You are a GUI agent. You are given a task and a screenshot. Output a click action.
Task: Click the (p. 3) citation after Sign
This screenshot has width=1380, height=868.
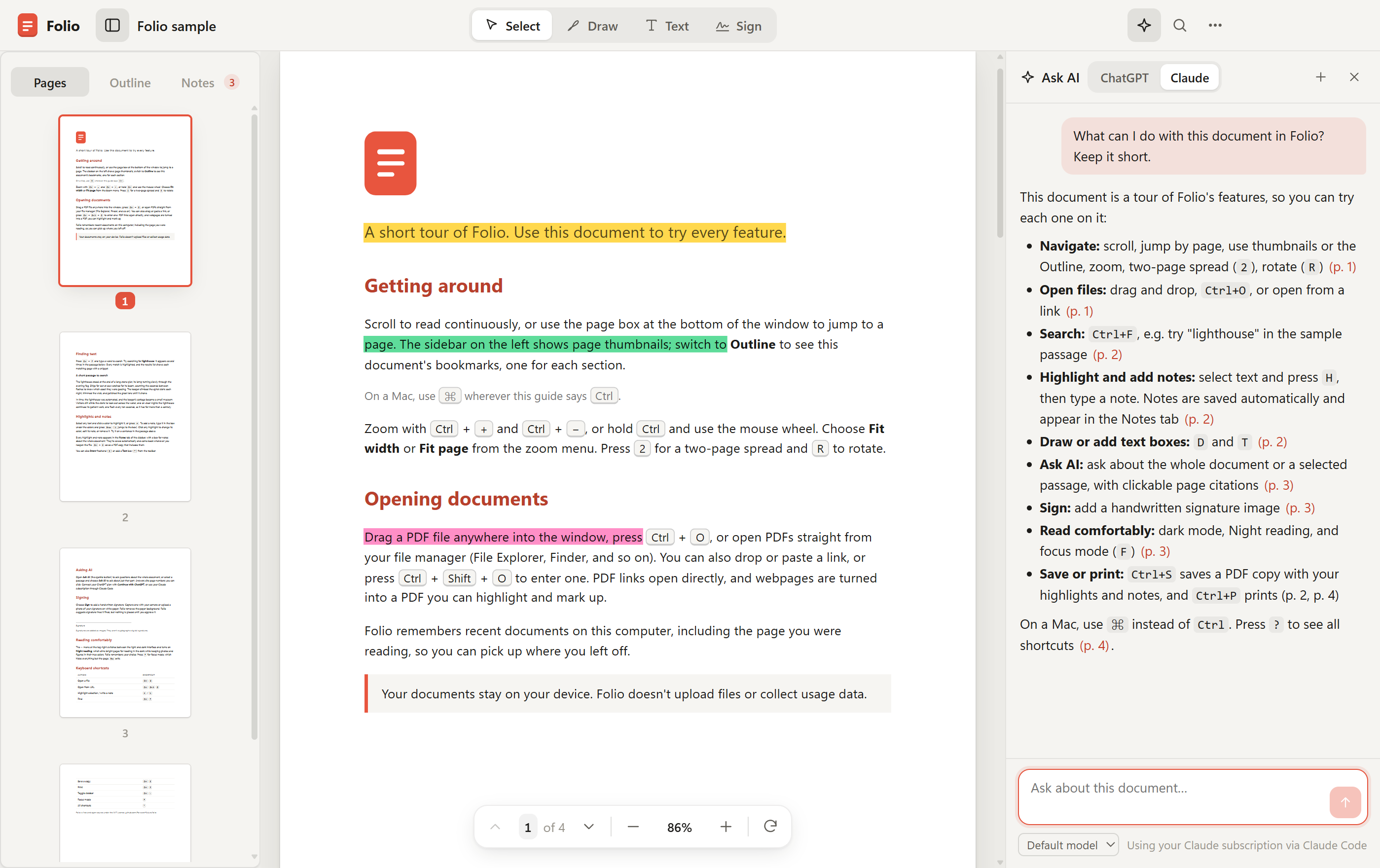[1300, 507]
